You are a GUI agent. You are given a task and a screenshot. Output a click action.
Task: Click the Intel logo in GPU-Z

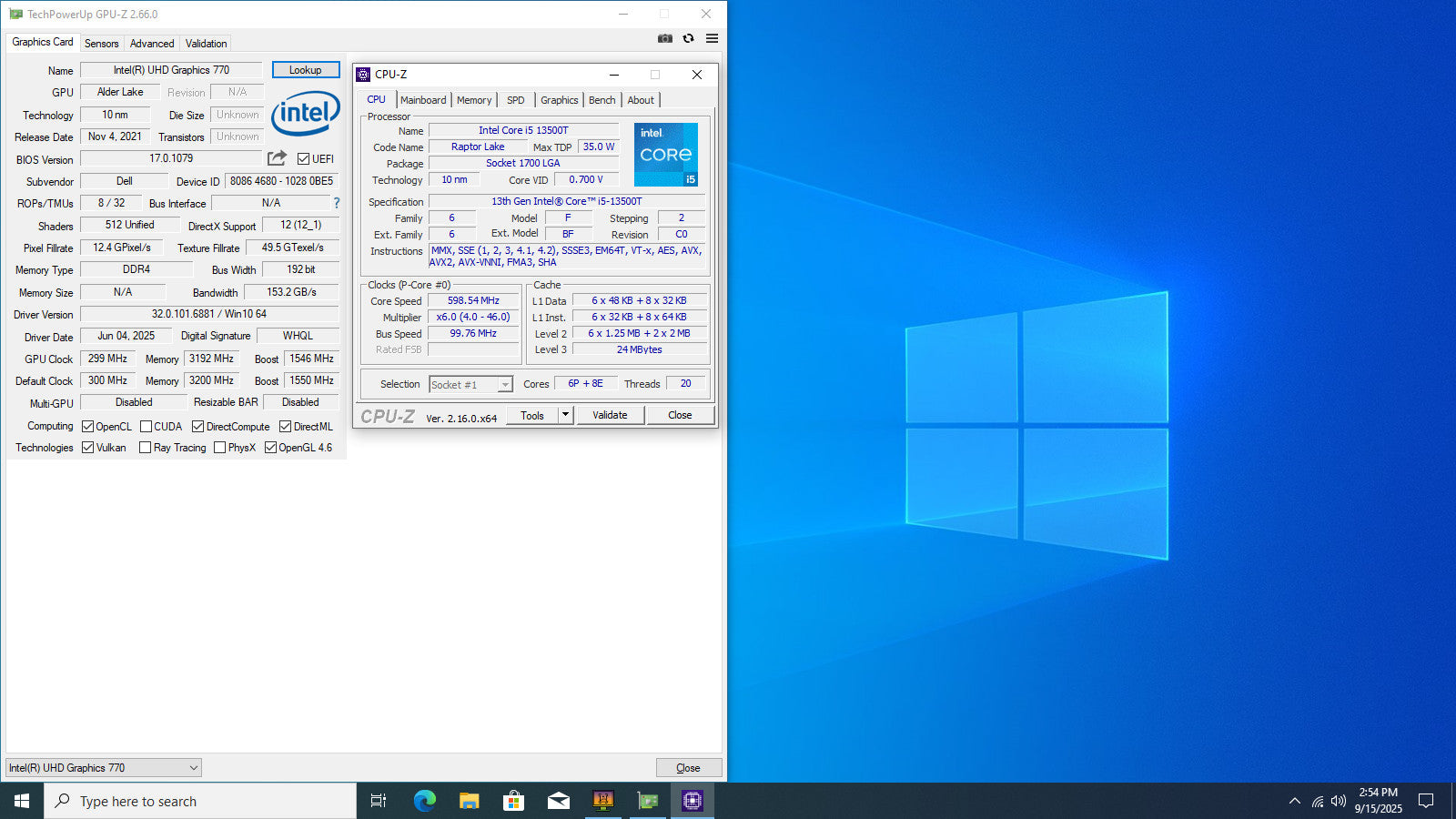click(306, 114)
